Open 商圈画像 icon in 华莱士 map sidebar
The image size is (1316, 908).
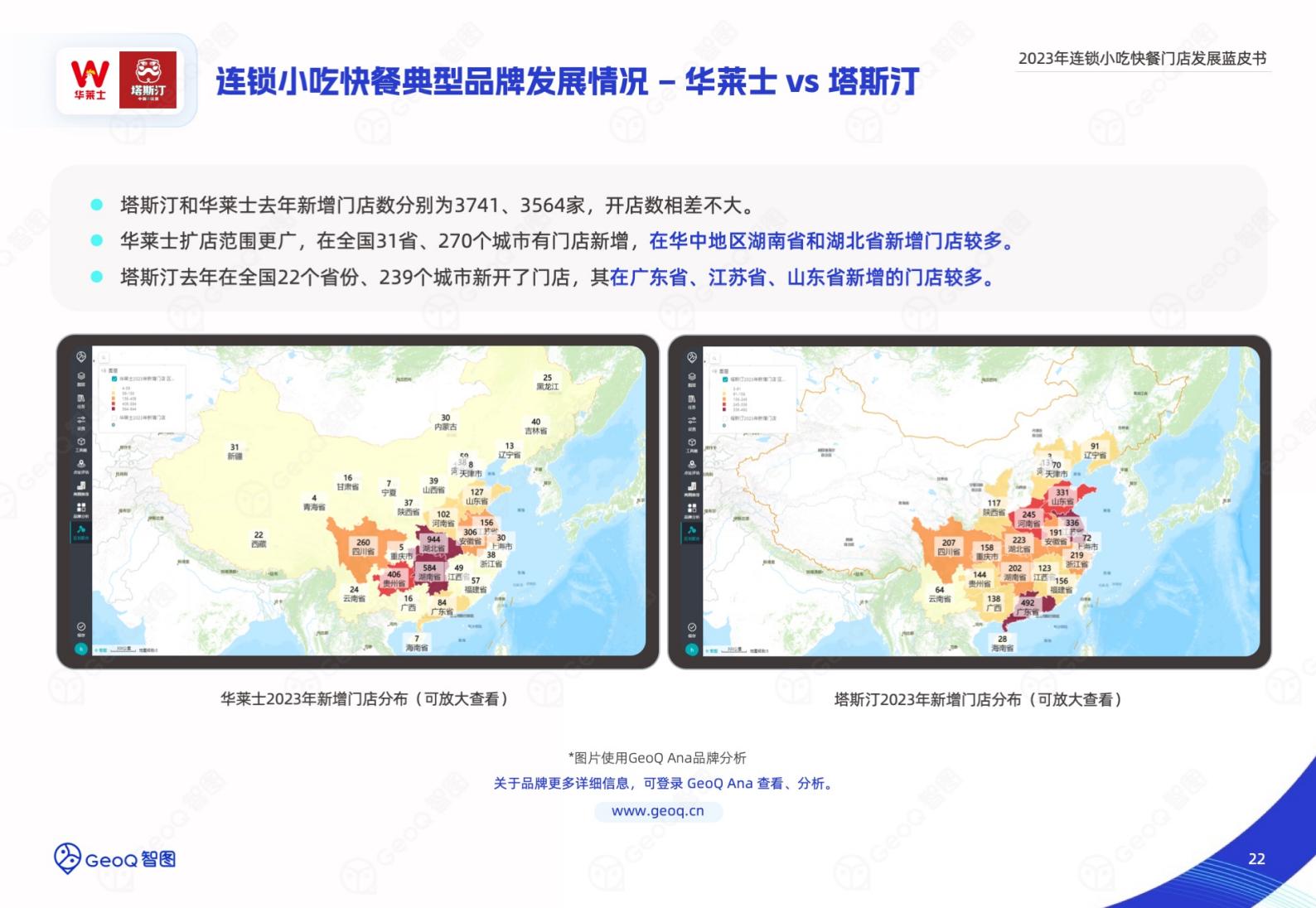coord(81,488)
